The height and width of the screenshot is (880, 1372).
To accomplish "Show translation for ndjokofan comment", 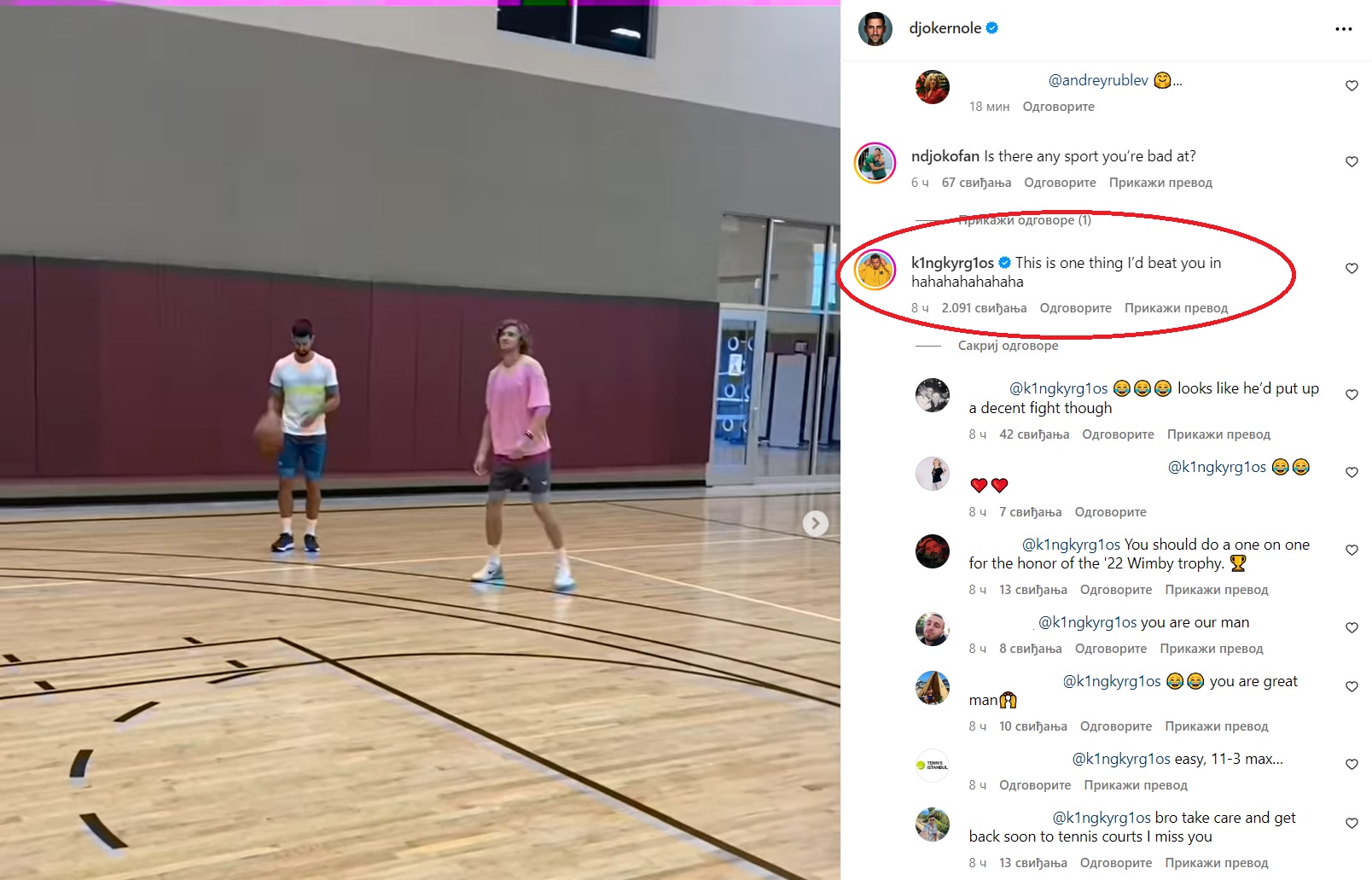I will pyautogui.click(x=1160, y=183).
